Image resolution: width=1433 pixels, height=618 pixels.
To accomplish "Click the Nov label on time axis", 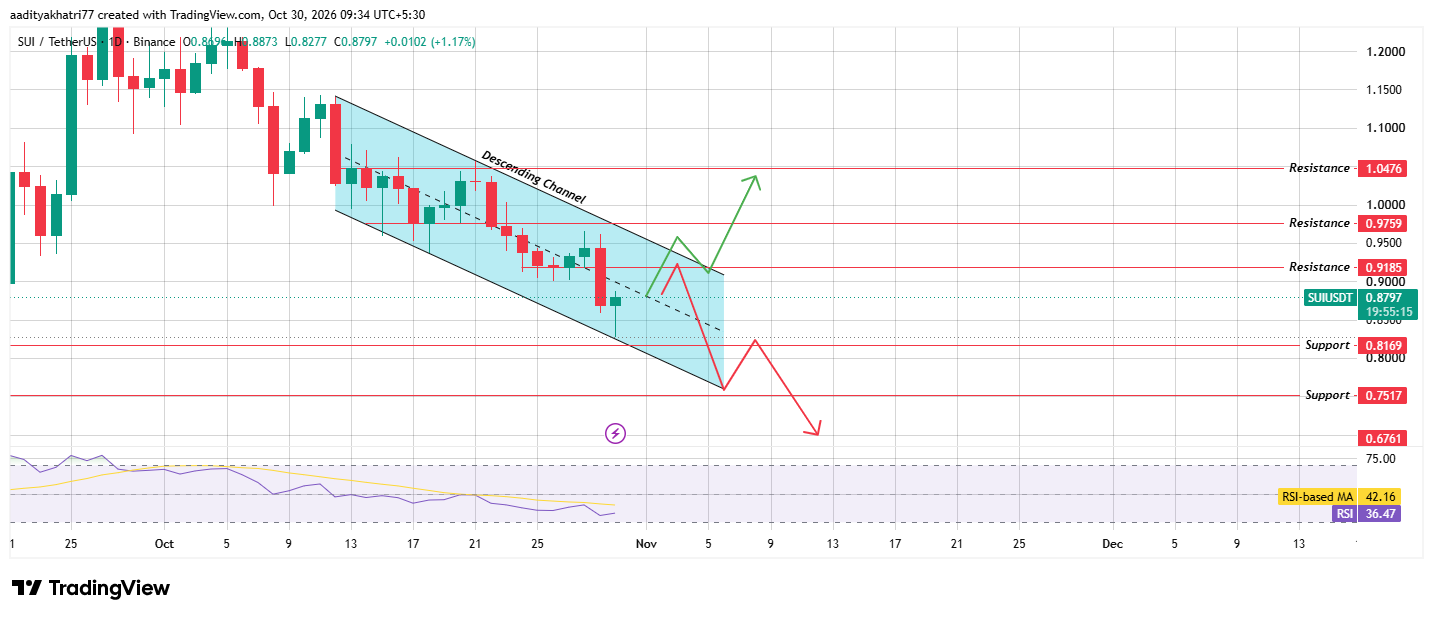I will 646,544.
